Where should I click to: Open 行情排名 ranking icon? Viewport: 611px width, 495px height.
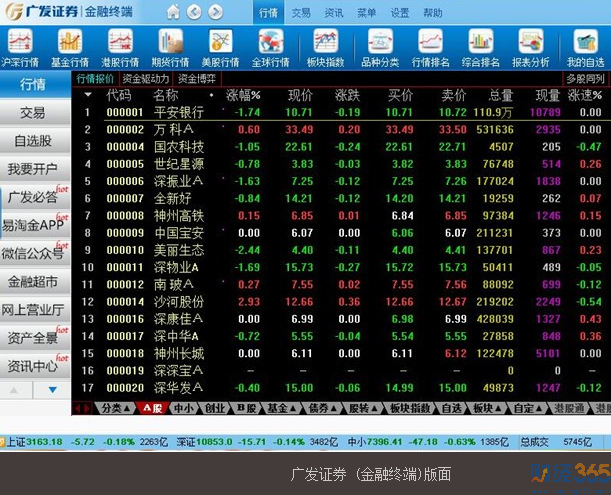tap(430, 48)
